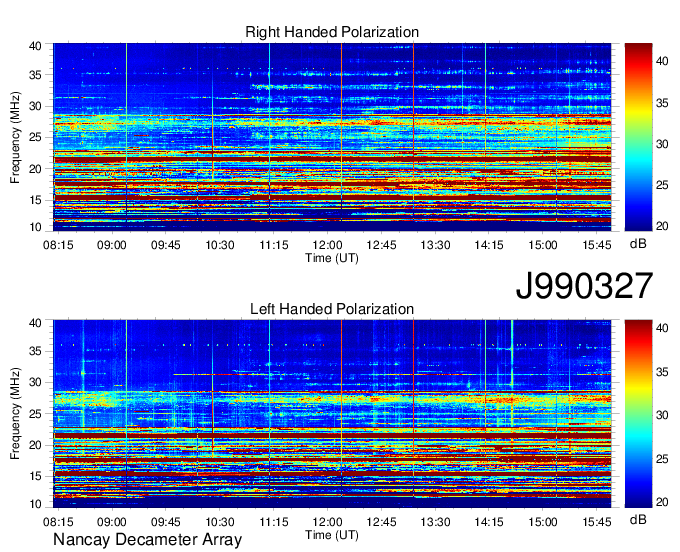
Task: Click the 08:15 time tick under Right Handed plot
Action: point(58,245)
